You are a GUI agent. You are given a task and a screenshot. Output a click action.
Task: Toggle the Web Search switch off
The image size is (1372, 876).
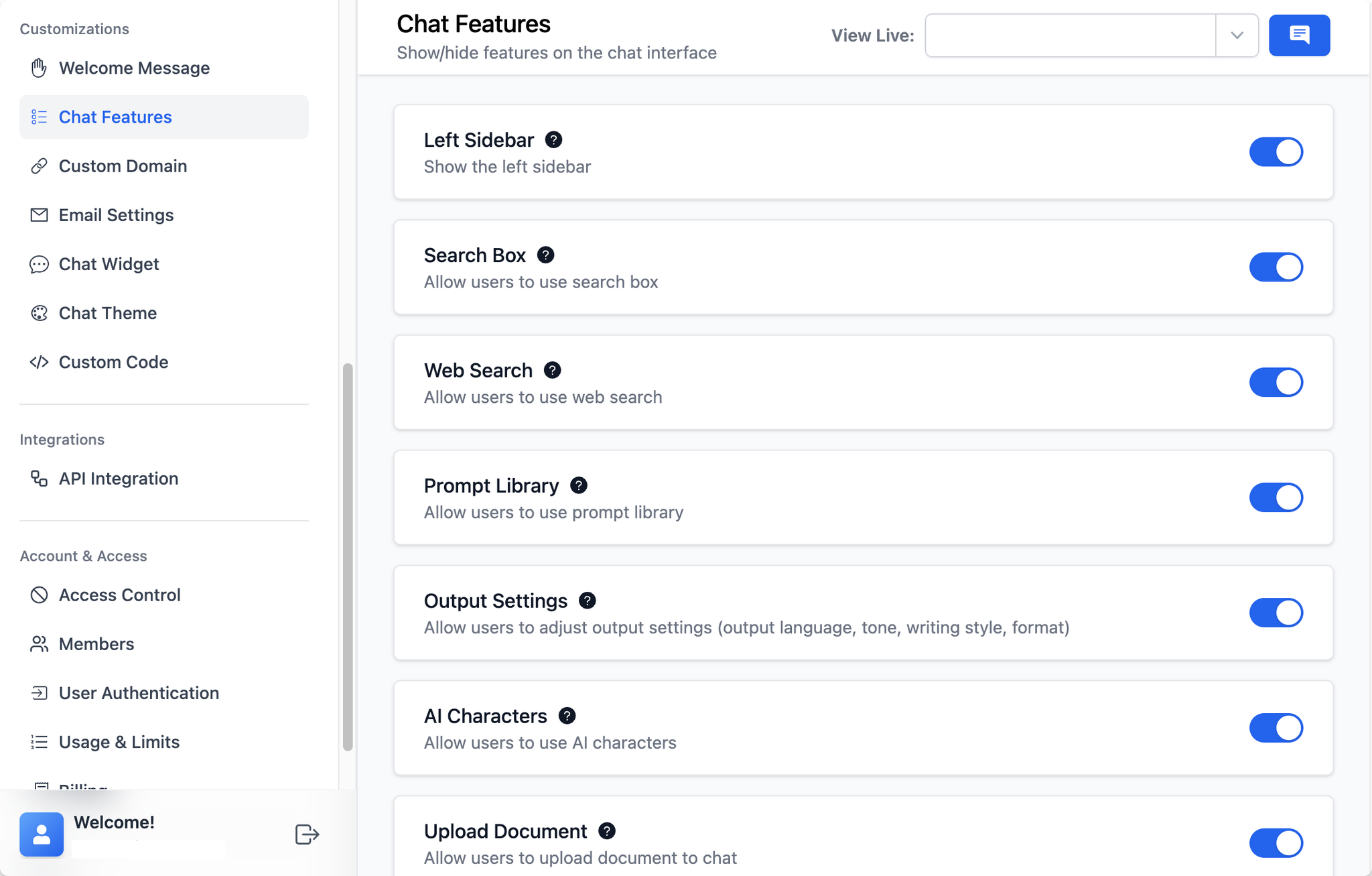(1276, 382)
